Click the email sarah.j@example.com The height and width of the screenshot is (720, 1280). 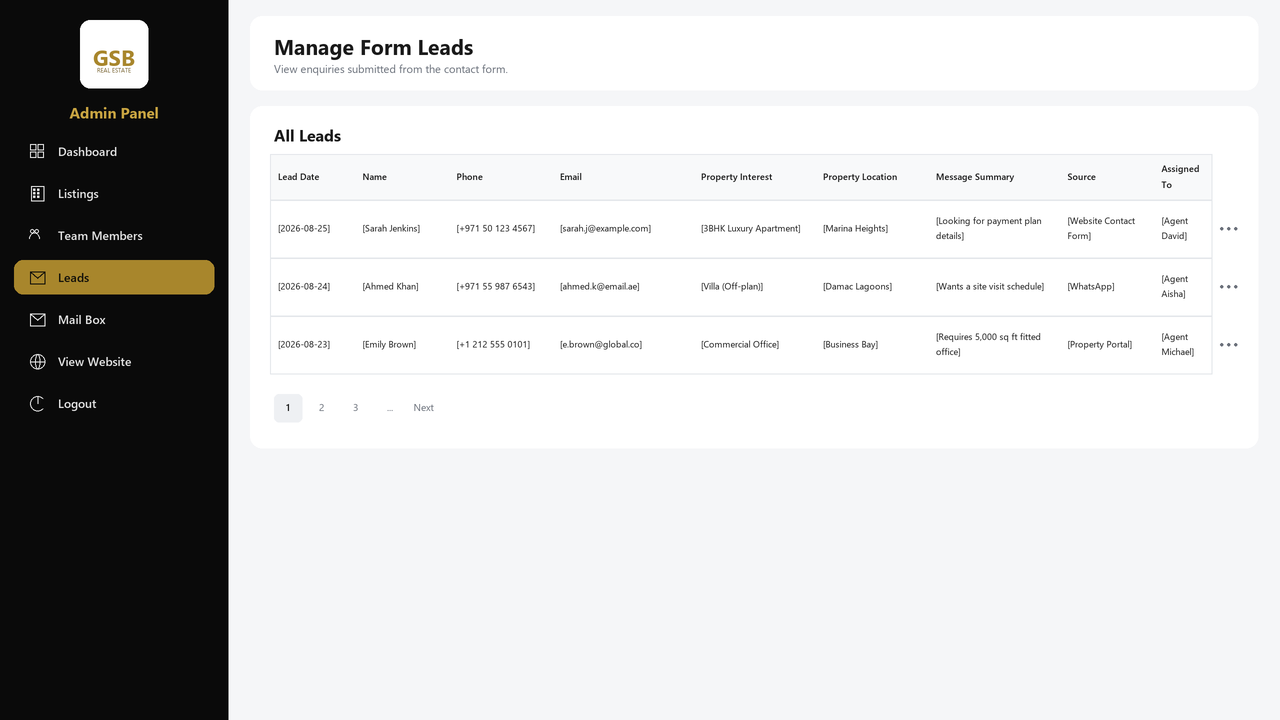pos(605,229)
